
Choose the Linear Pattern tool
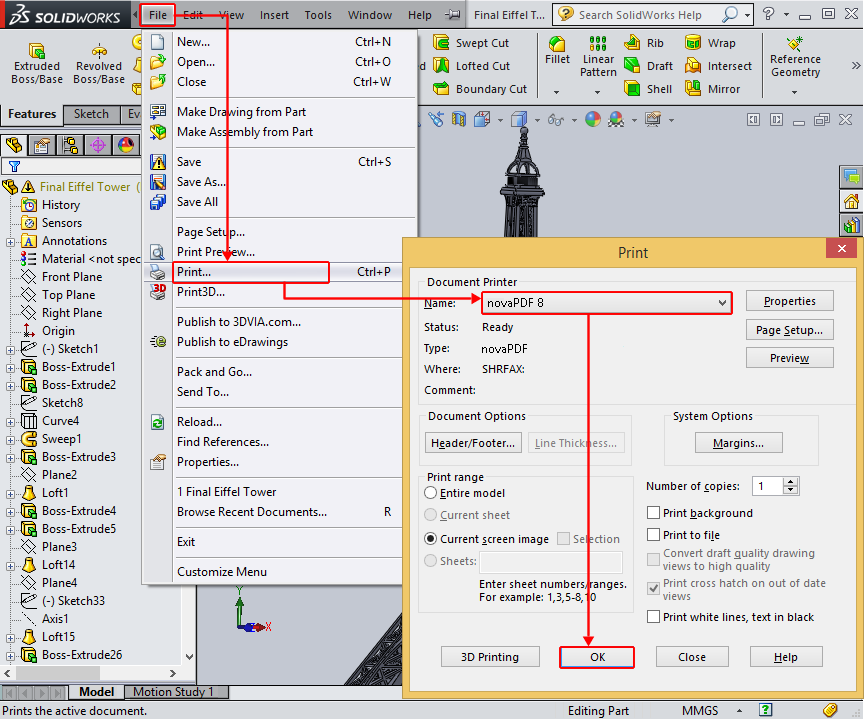tap(598, 57)
